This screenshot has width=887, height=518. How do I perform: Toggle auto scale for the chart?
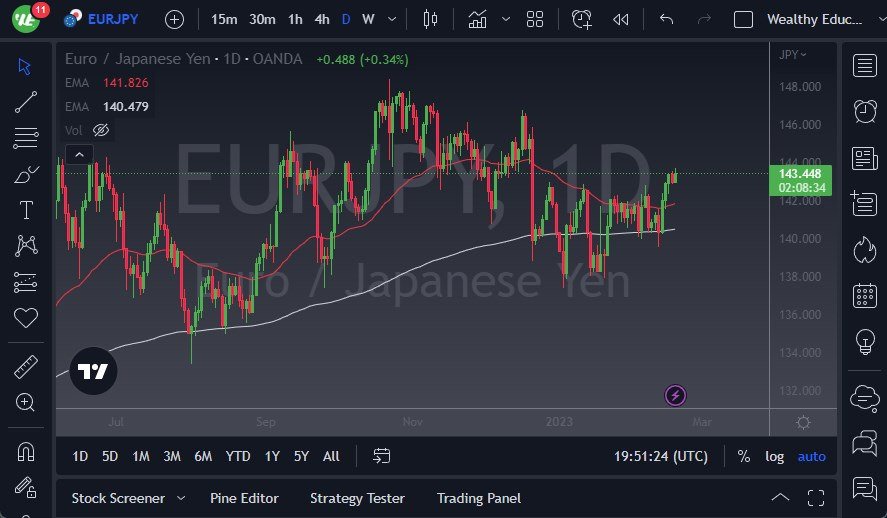click(x=811, y=456)
